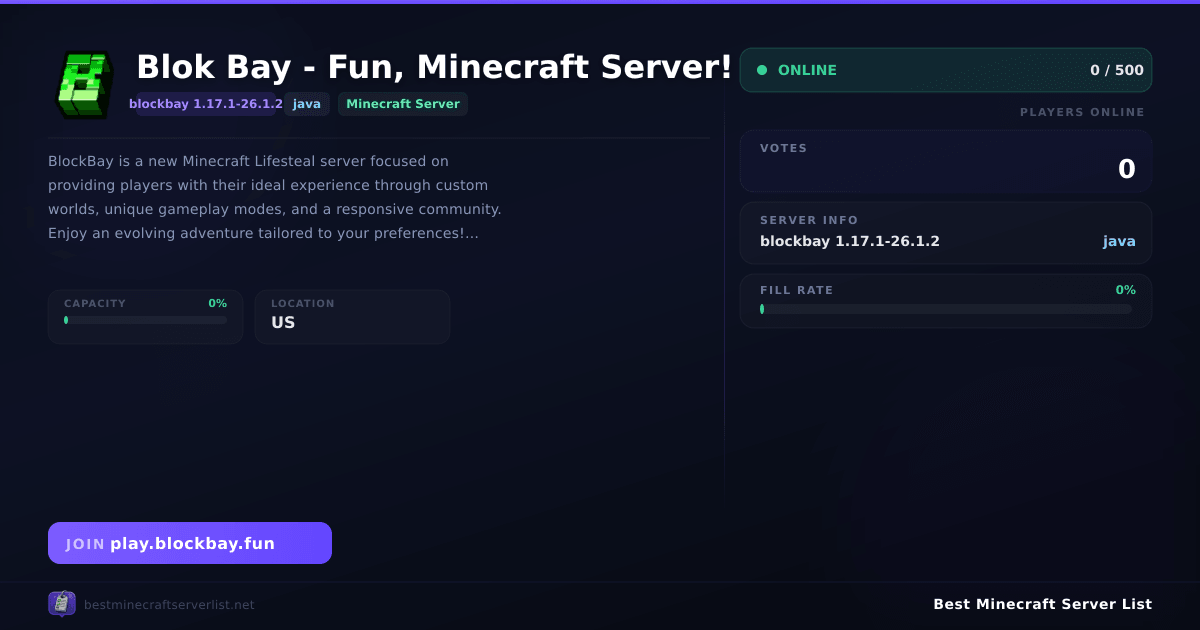This screenshot has width=1200, height=630.
Task: Select the Minecraft Server tag
Action: pos(403,104)
